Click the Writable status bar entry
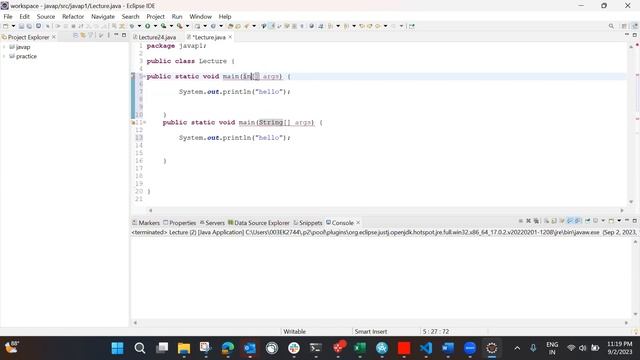The image size is (640, 360). pos(295,331)
